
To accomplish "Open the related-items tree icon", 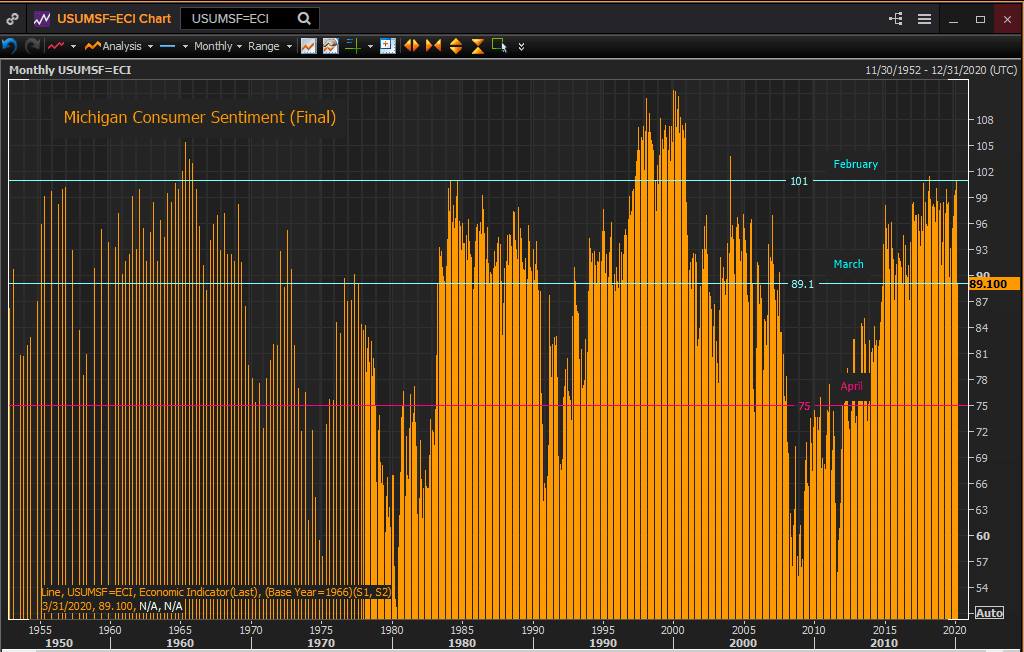I will point(895,19).
